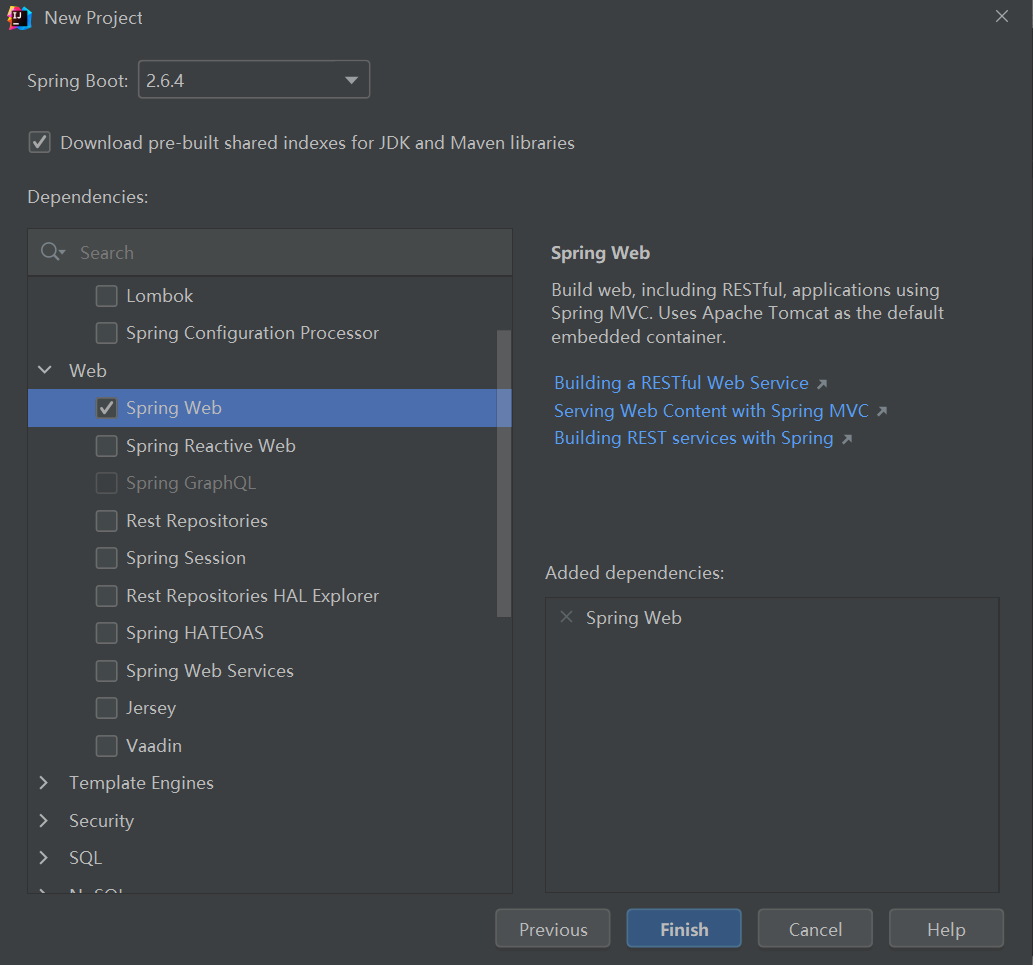This screenshot has width=1033, height=965.
Task: Click arrow icon beside Building a RESTful Web Service
Action: coord(822,384)
